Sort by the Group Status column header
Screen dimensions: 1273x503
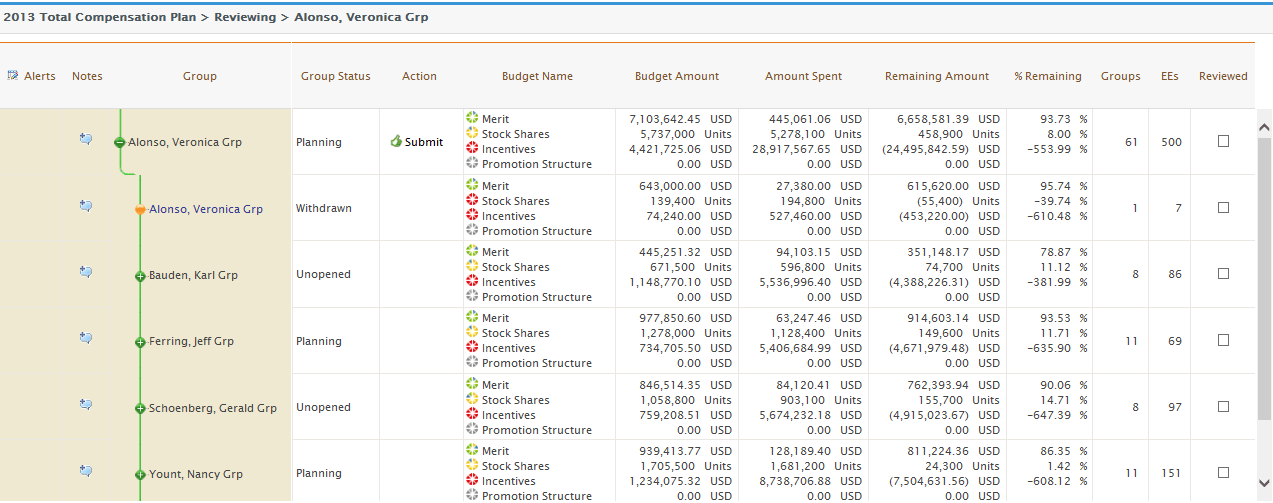[x=335, y=76]
